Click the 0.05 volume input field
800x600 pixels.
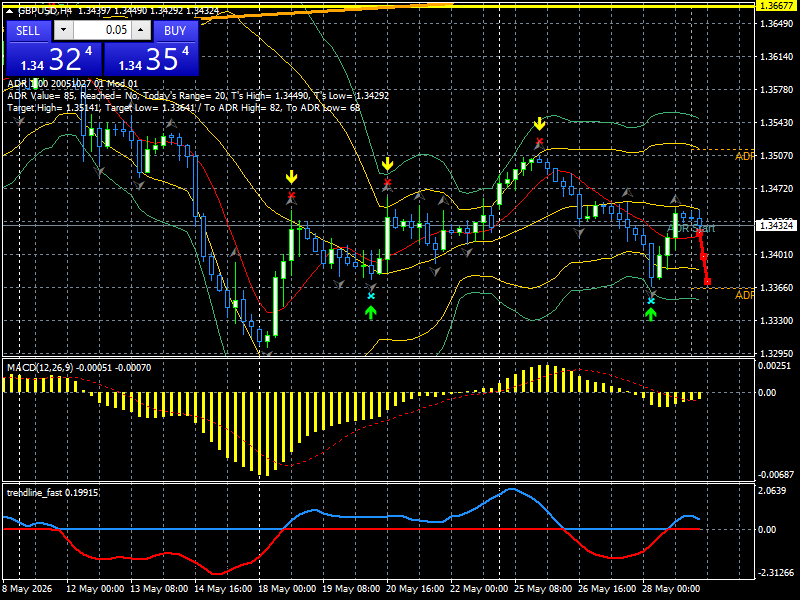(x=103, y=31)
